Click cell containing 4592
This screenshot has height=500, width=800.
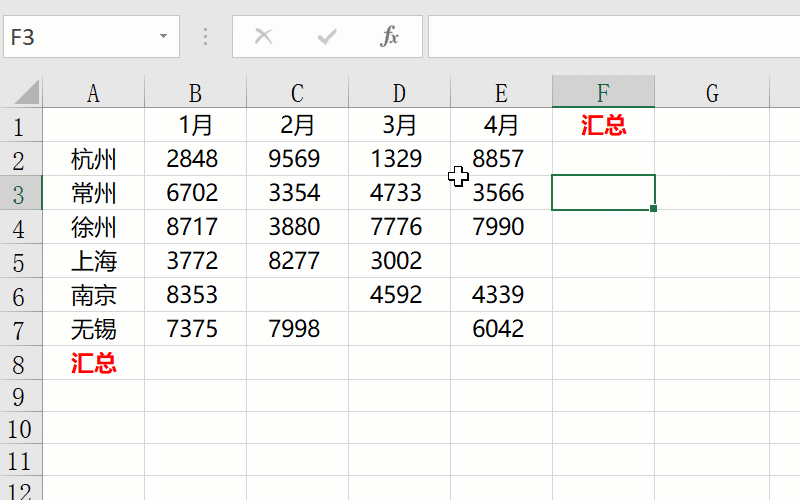tap(399, 295)
